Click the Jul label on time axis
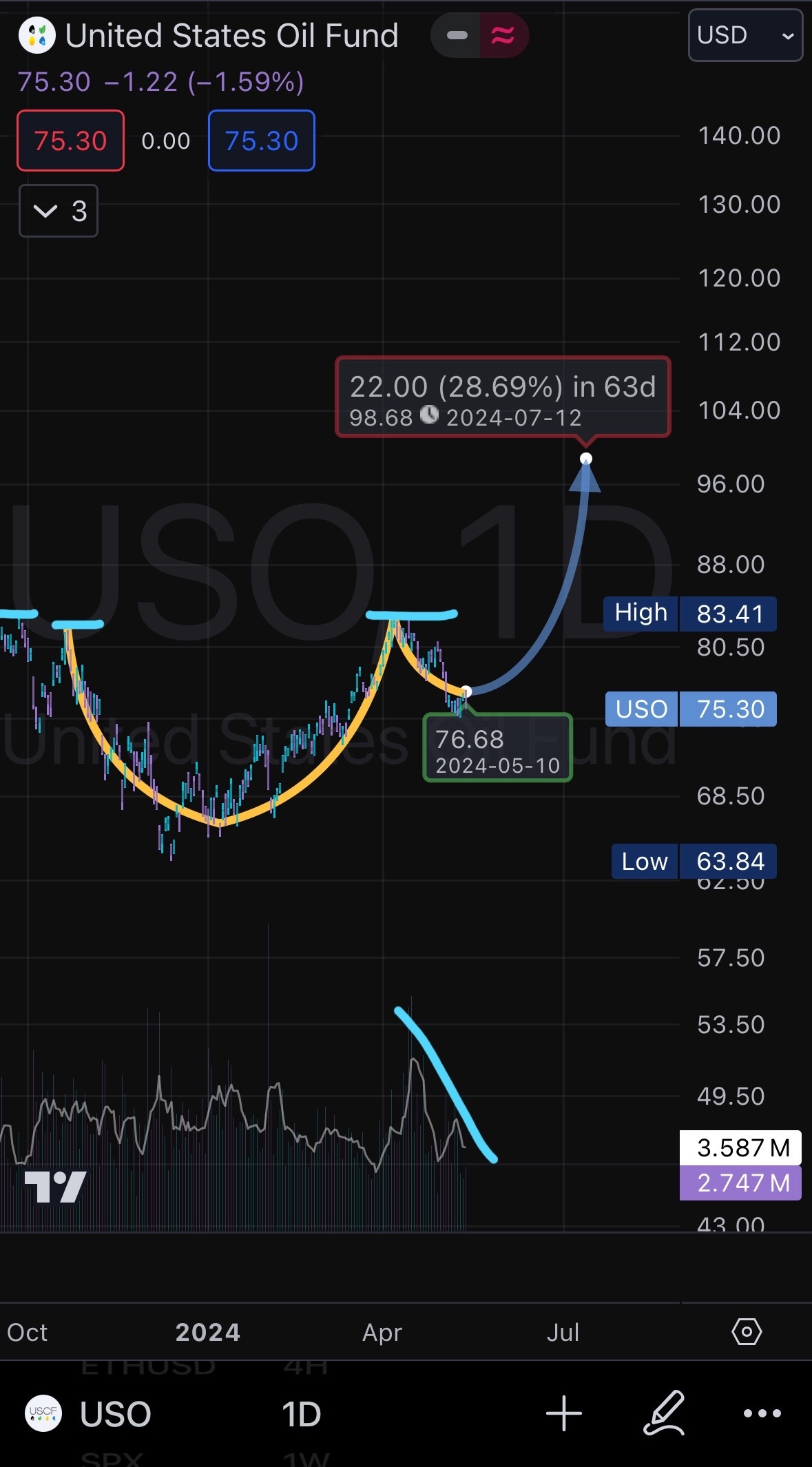 563,1332
